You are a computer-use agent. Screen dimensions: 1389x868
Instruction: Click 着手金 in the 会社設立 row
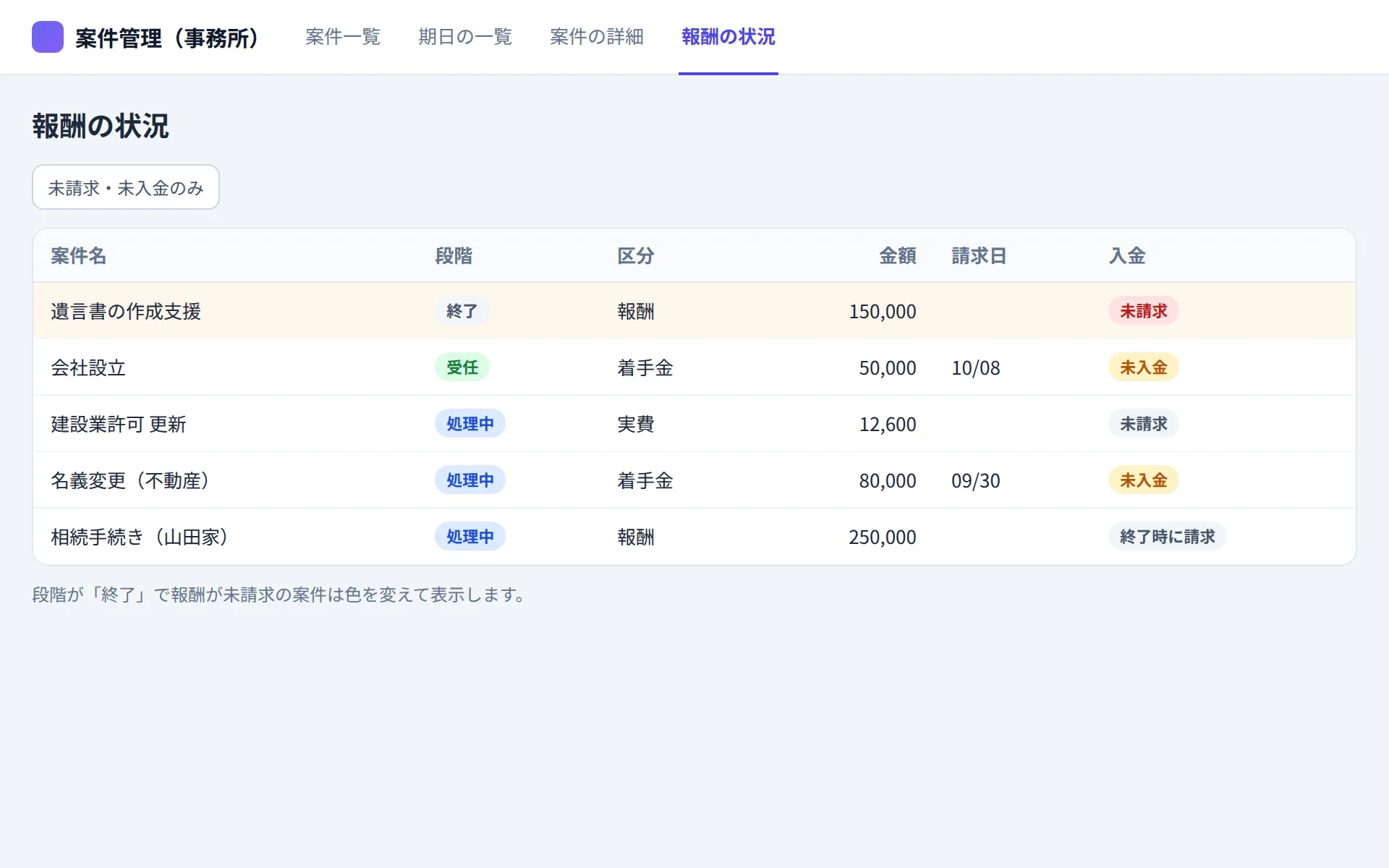(x=645, y=367)
